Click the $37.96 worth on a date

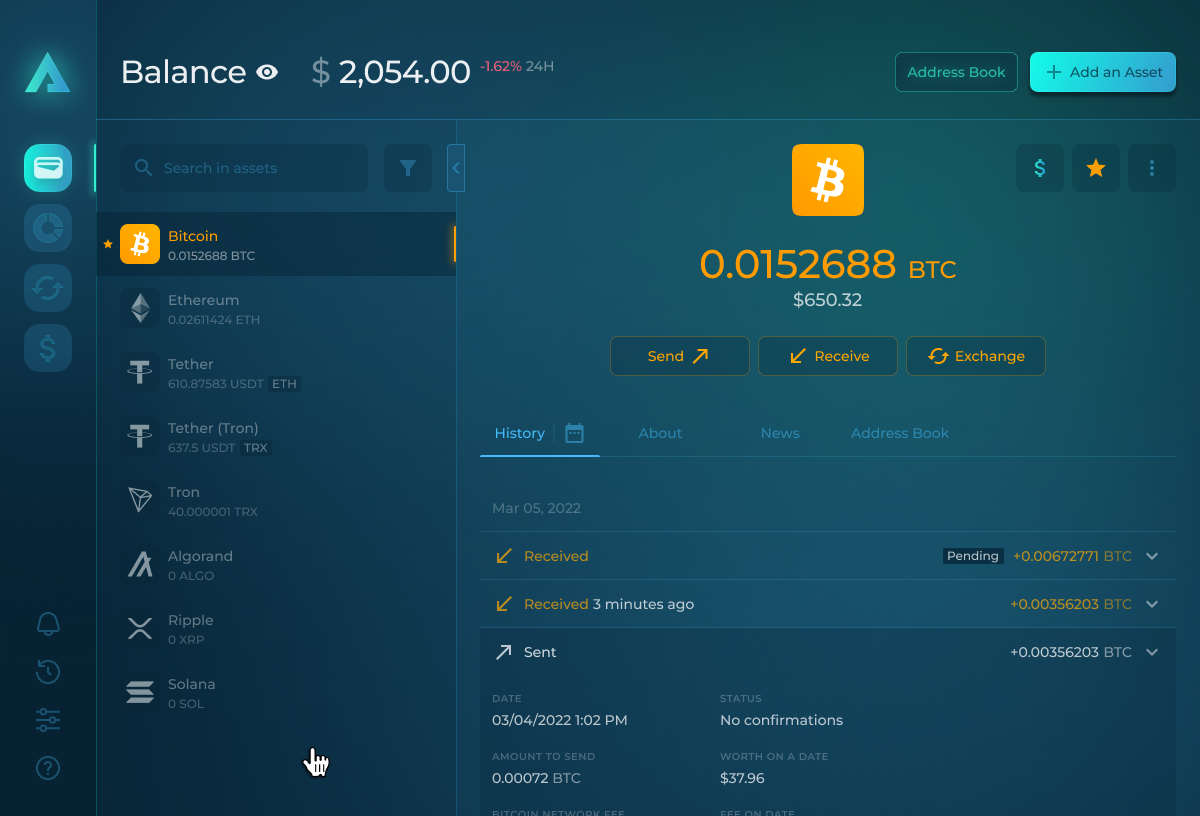click(x=742, y=778)
